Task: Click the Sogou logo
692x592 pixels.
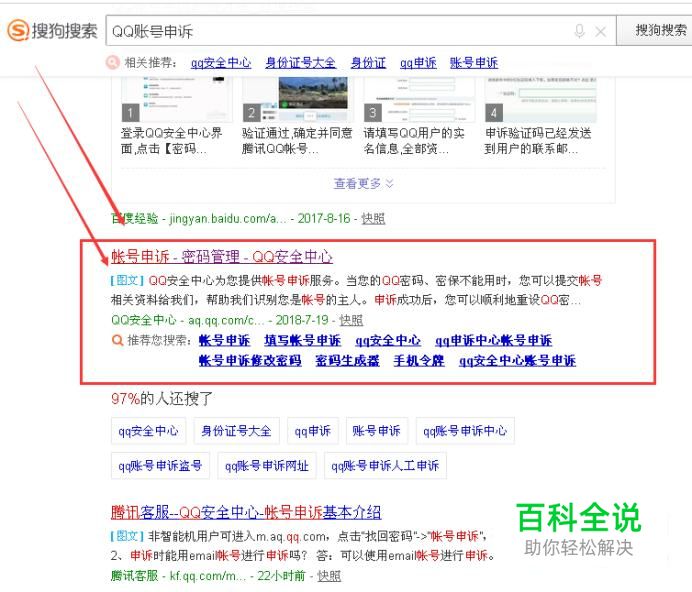Action: [52, 30]
